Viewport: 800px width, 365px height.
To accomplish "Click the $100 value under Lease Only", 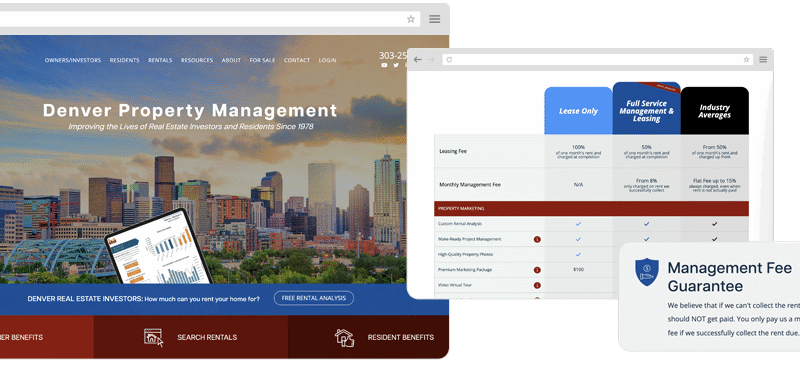I will tap(578, 270).
